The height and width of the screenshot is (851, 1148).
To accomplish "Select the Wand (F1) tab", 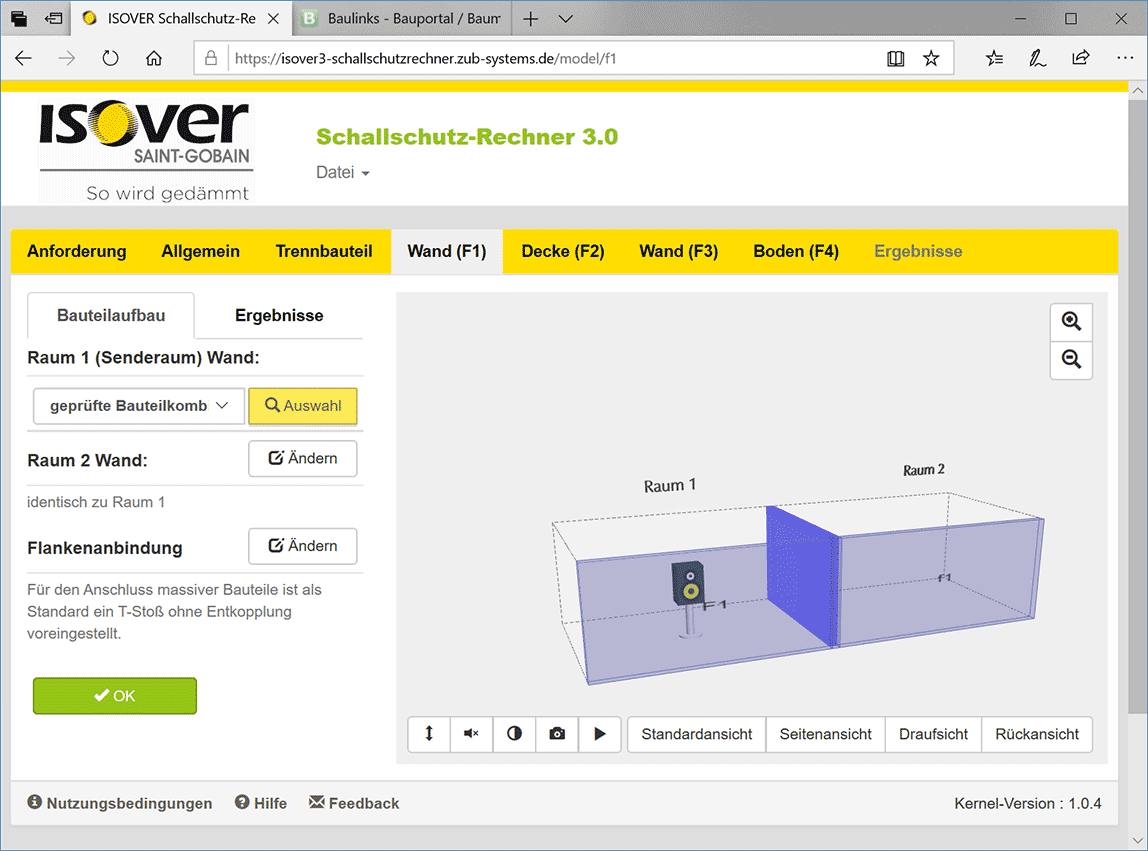I will tap(447, 251).
